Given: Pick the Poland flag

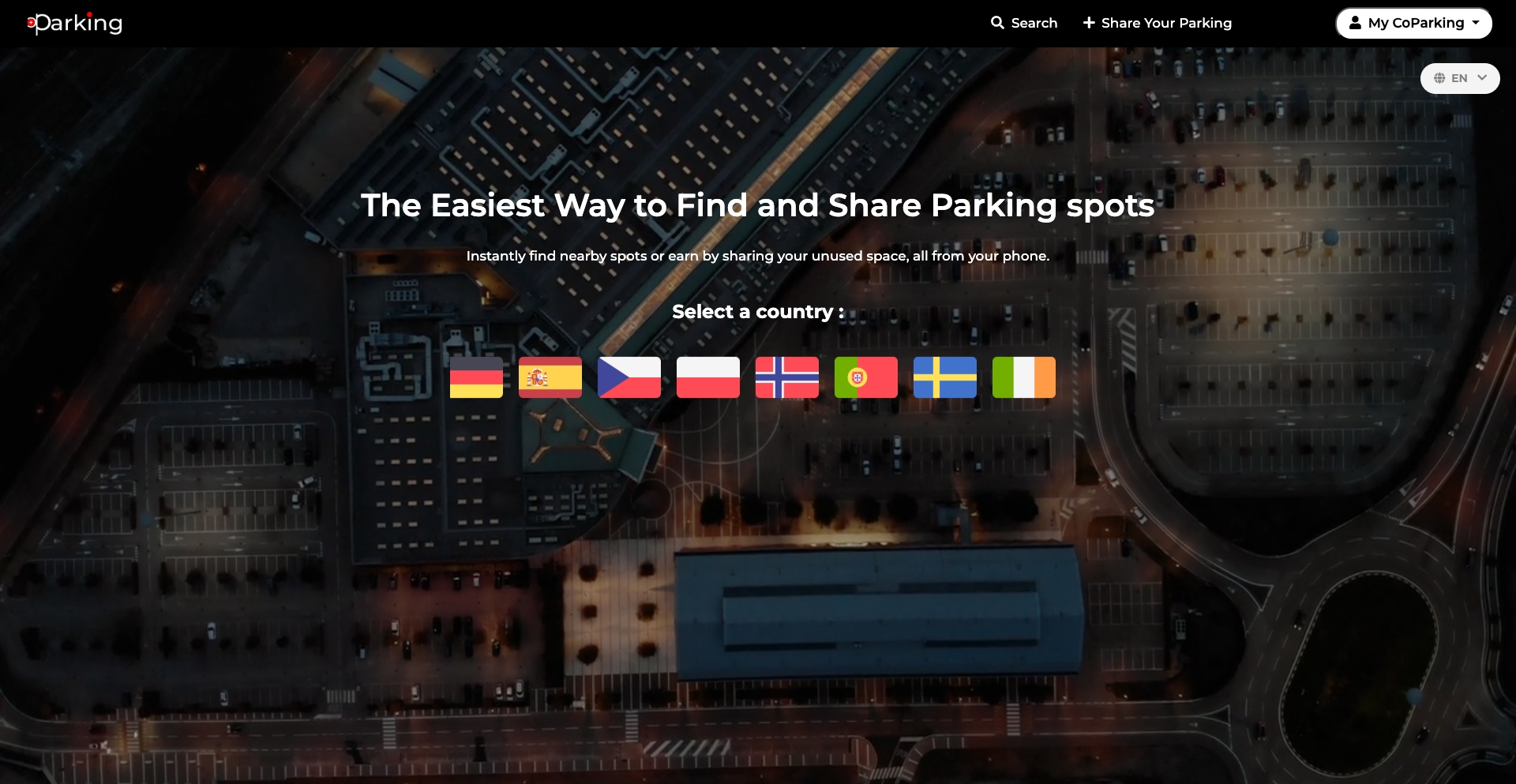Looking at the screenshot, I should coord(707,377).
